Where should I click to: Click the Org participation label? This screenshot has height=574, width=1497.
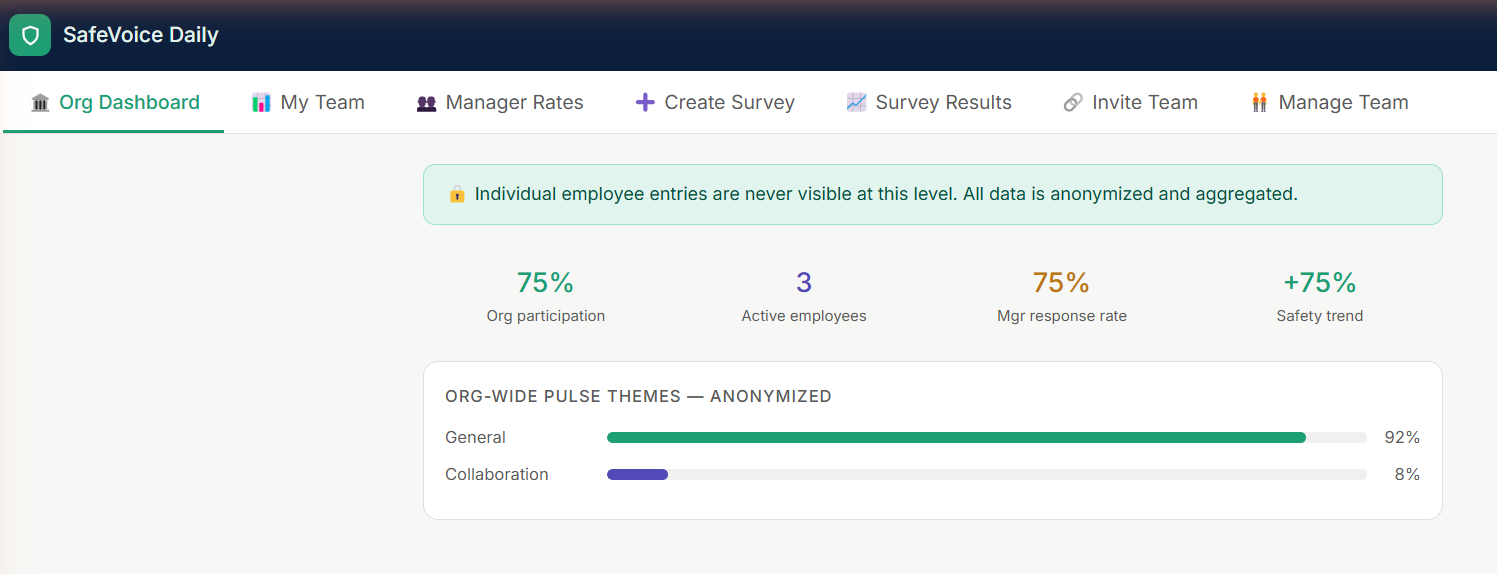546,316
